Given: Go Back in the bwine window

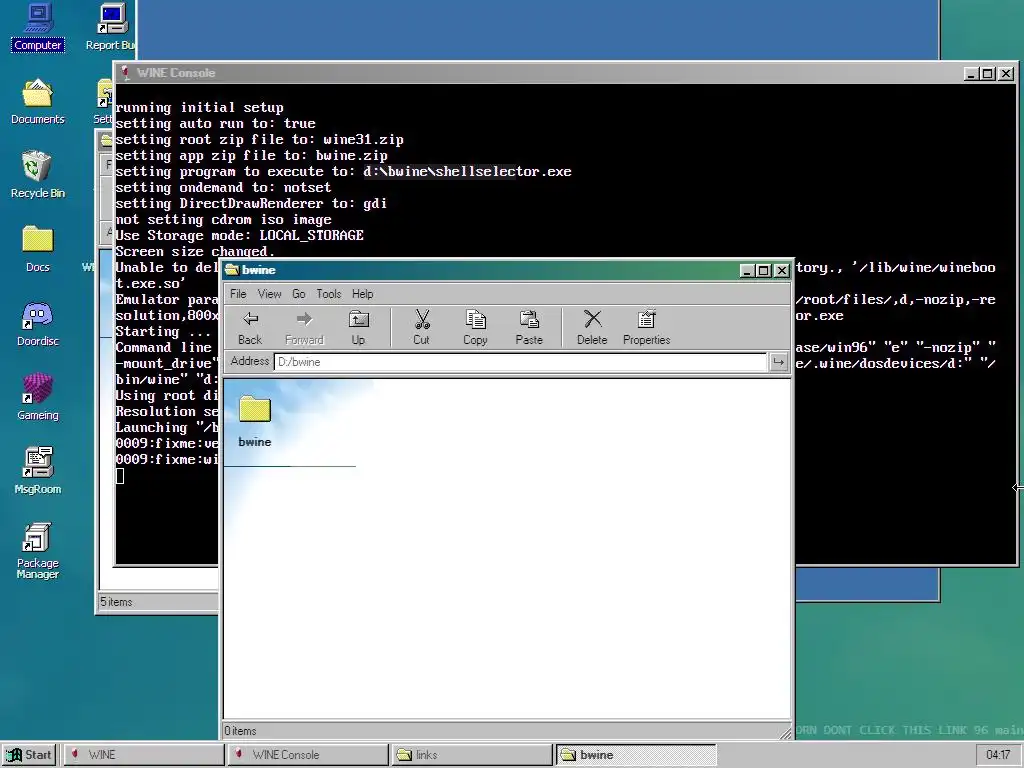Looking at the screenshot, I should [x=250, y=327].
